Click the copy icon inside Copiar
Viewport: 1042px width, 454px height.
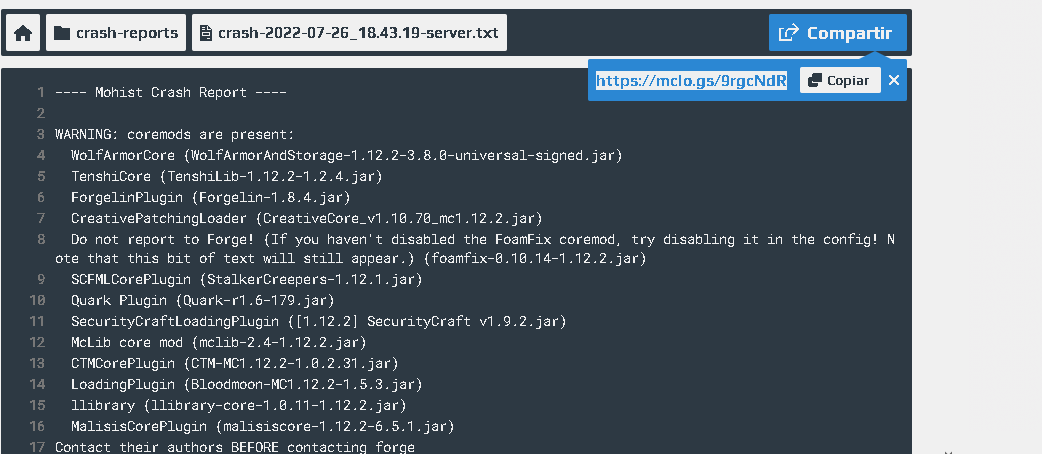coord(815,80)
